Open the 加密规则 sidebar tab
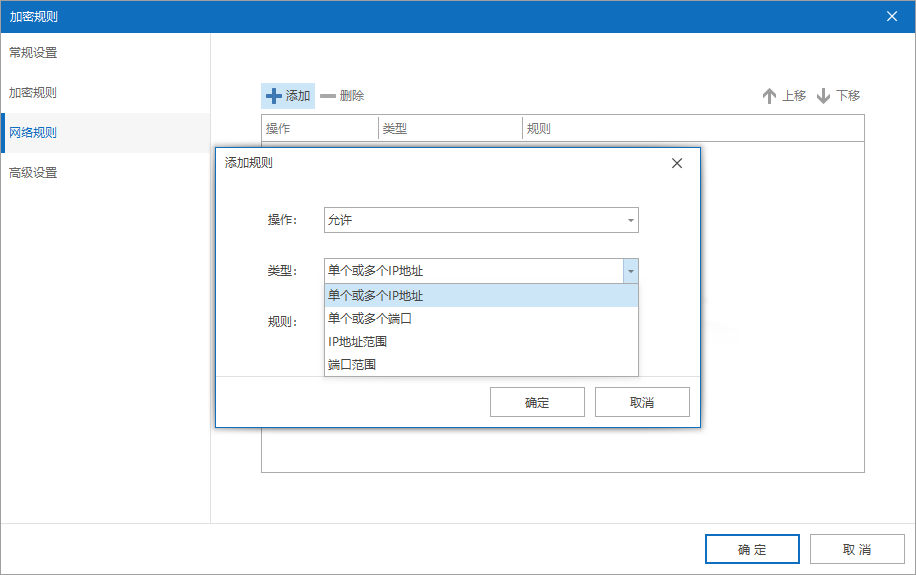Image resolution: width=916 pixels, height=575 pixels. (34, 93)
